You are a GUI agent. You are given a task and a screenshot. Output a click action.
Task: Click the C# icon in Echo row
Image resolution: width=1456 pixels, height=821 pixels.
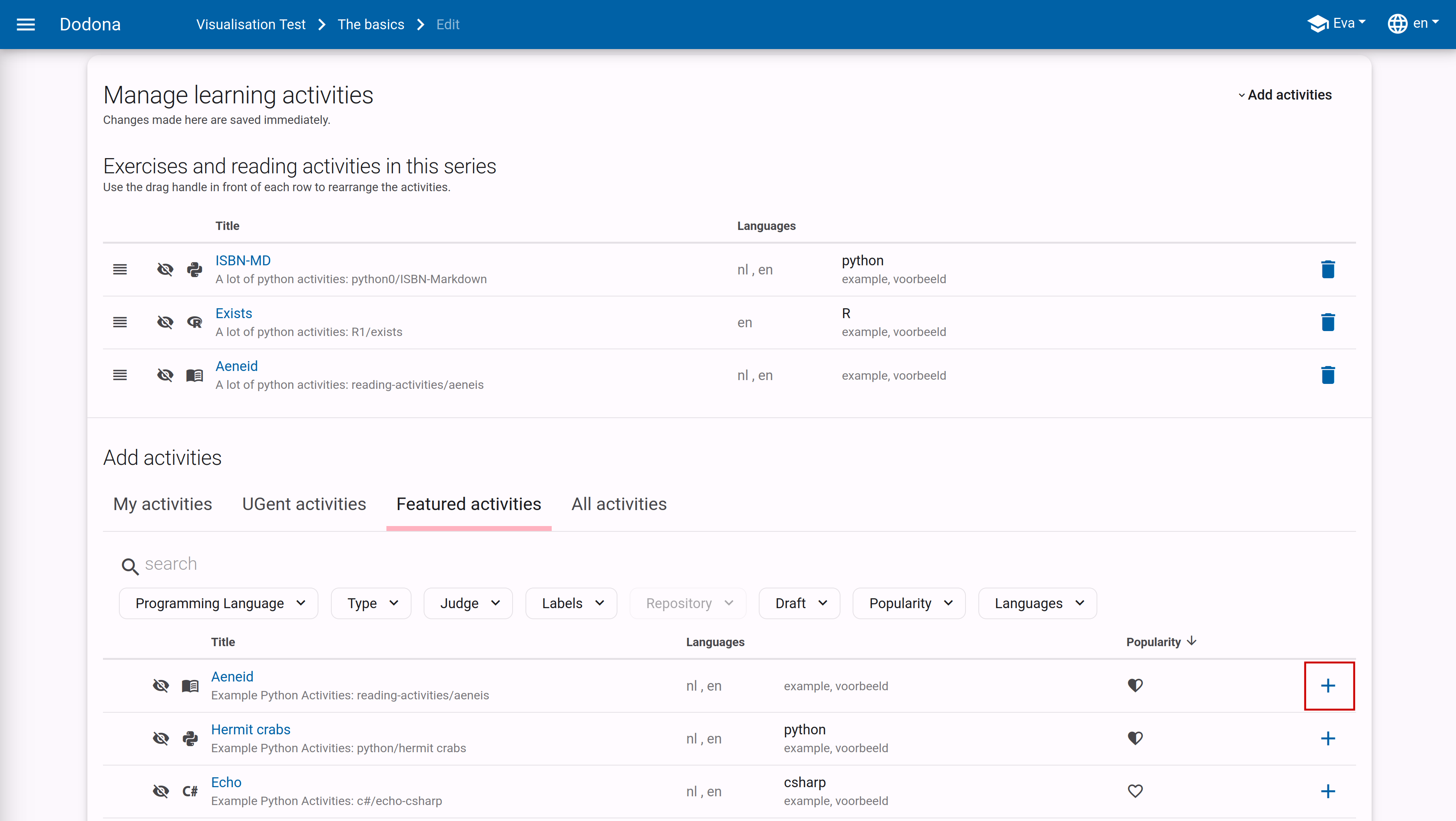click(190, 791)
